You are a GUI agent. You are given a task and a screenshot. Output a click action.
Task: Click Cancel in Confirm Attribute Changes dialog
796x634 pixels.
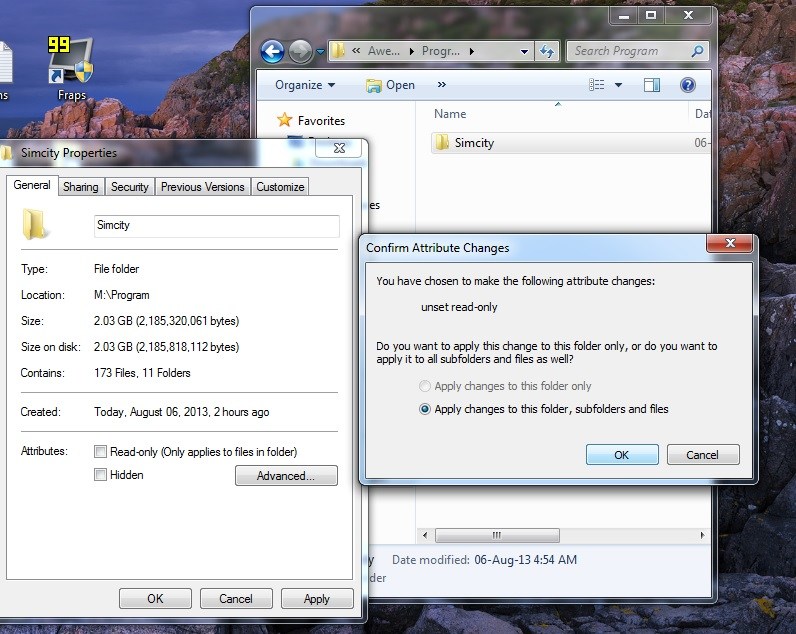(703, 455)
